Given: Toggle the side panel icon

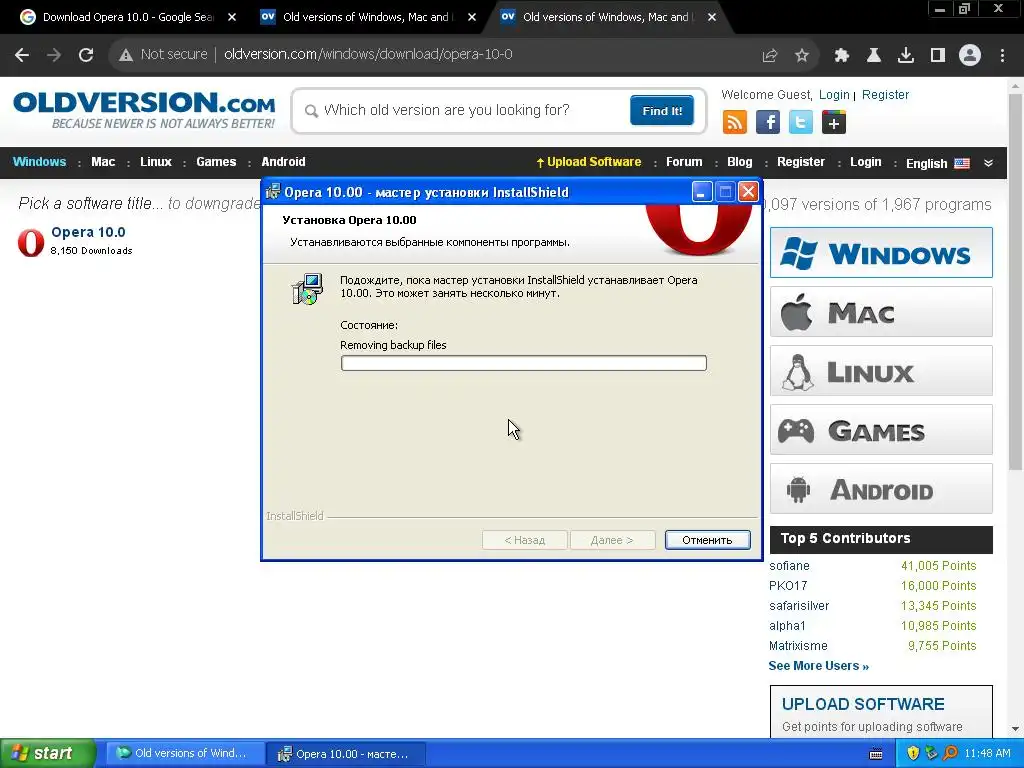Looking at the screenshot, I should pyautogui.click(x=938, y=56).
